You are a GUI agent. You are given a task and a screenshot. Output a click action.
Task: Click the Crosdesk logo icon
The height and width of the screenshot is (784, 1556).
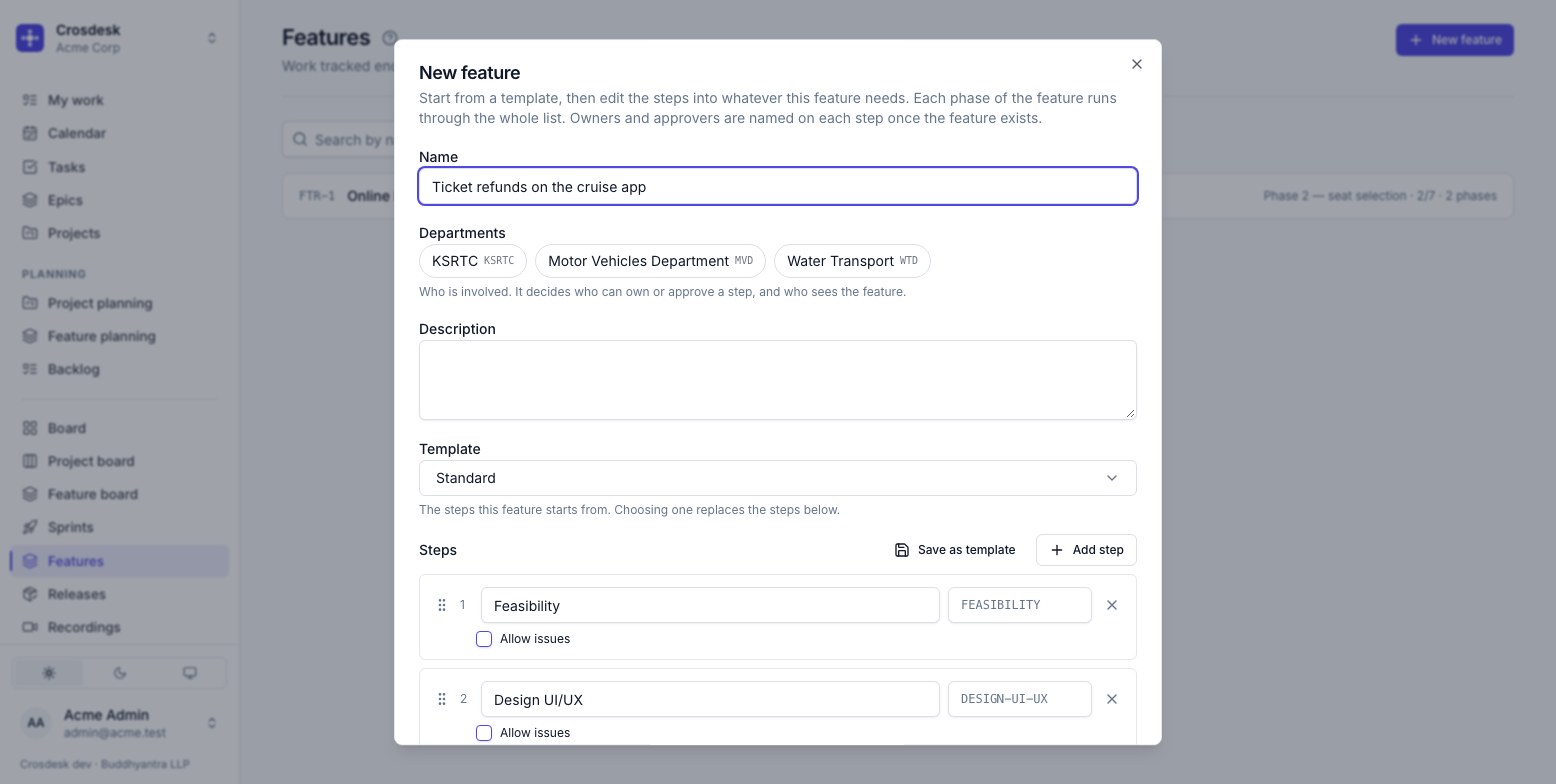pos(30,38)
